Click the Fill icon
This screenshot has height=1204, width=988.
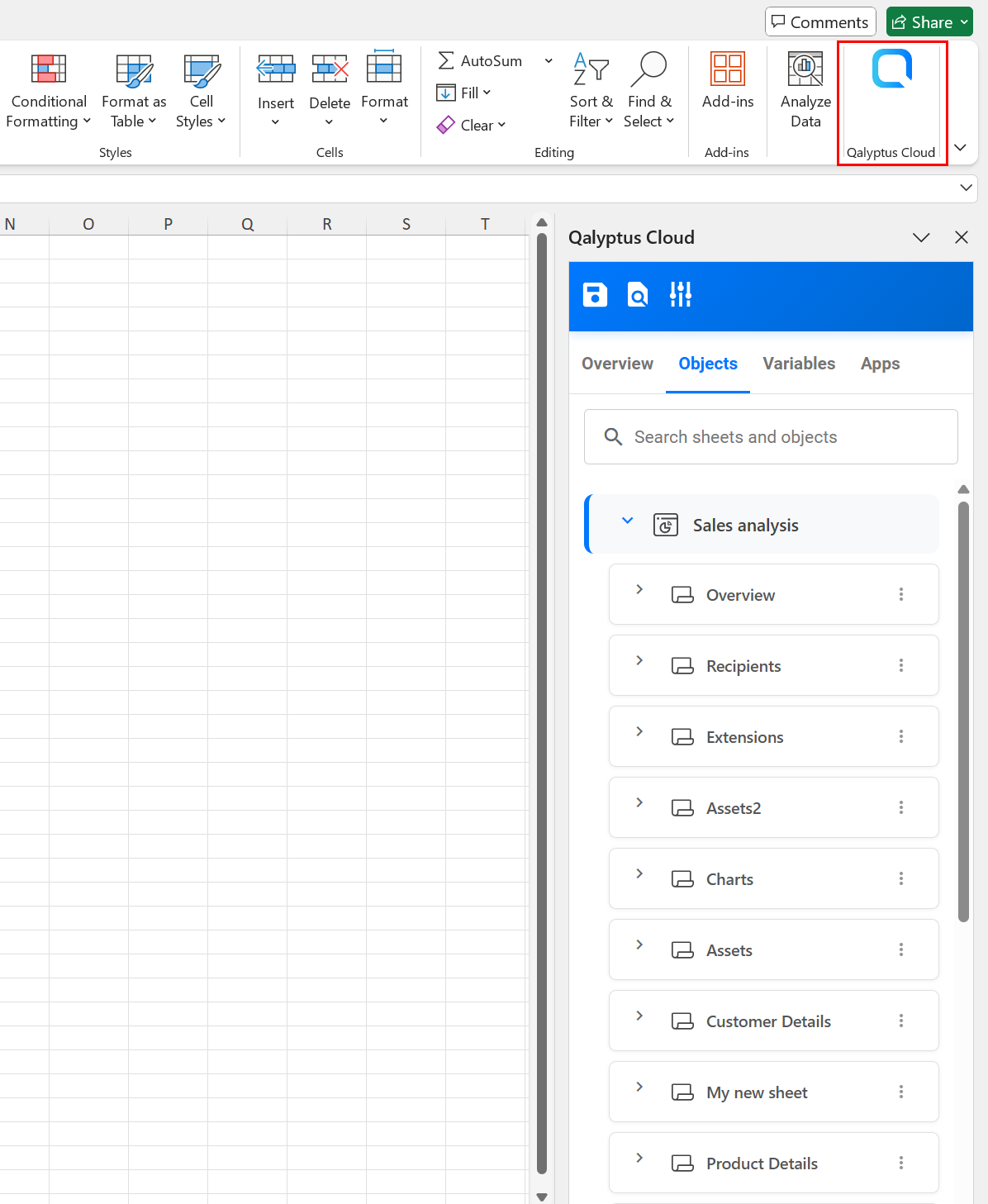465,93
